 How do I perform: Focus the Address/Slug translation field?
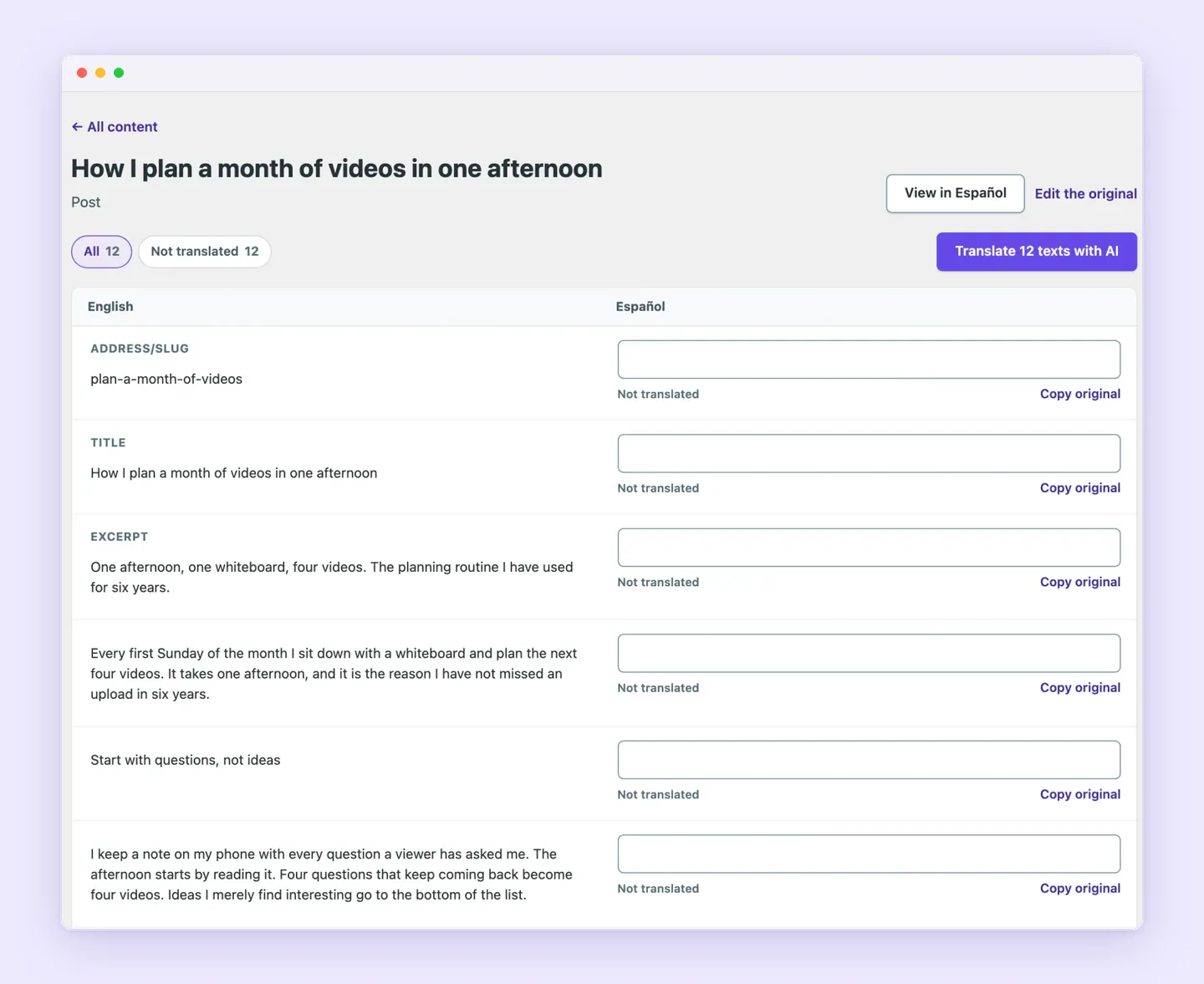pyautogui.click(x=869, y=359)
